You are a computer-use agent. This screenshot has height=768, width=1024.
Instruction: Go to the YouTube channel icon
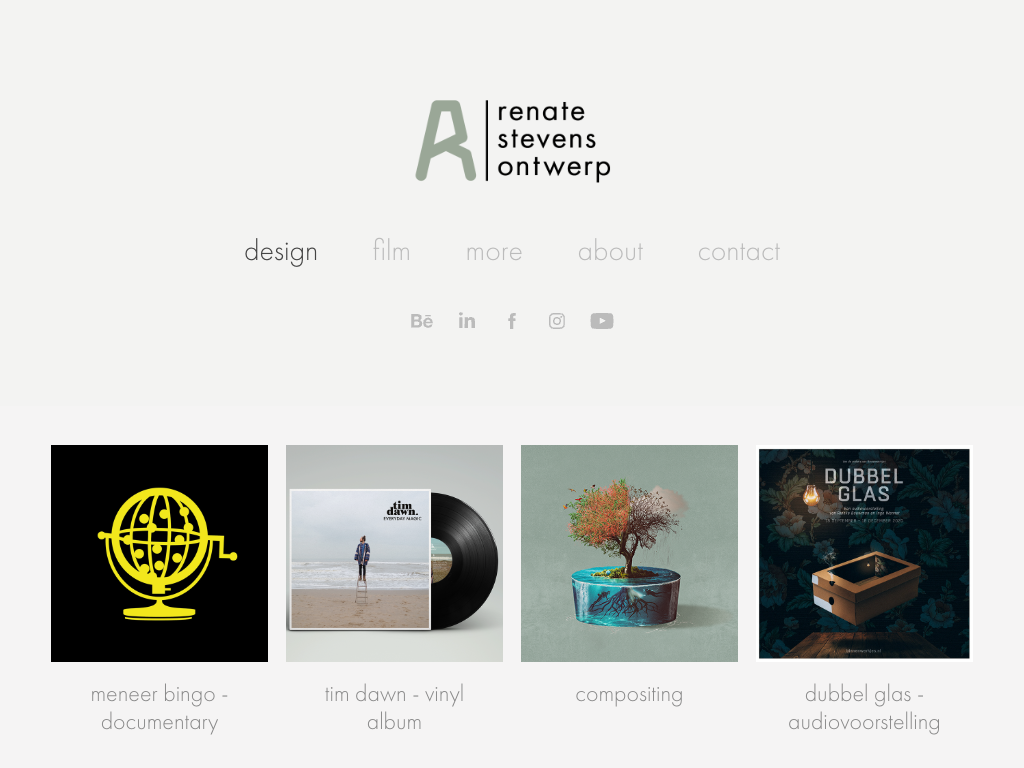tap(601, 321)
